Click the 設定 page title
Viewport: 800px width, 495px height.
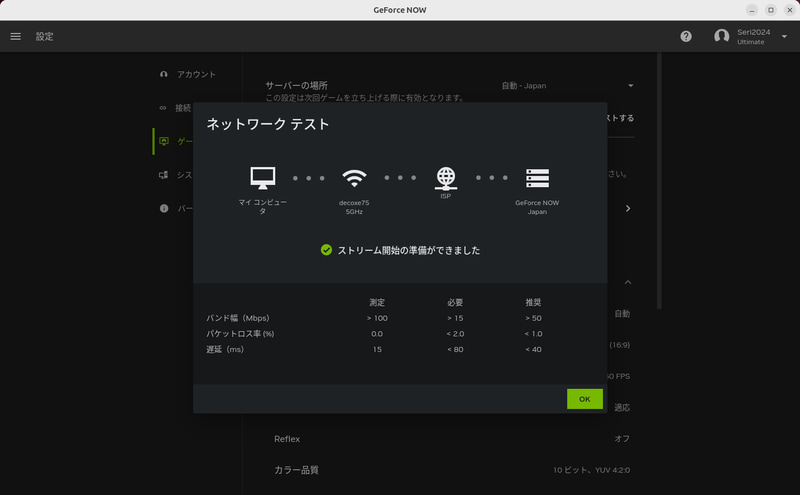point(44,36)
